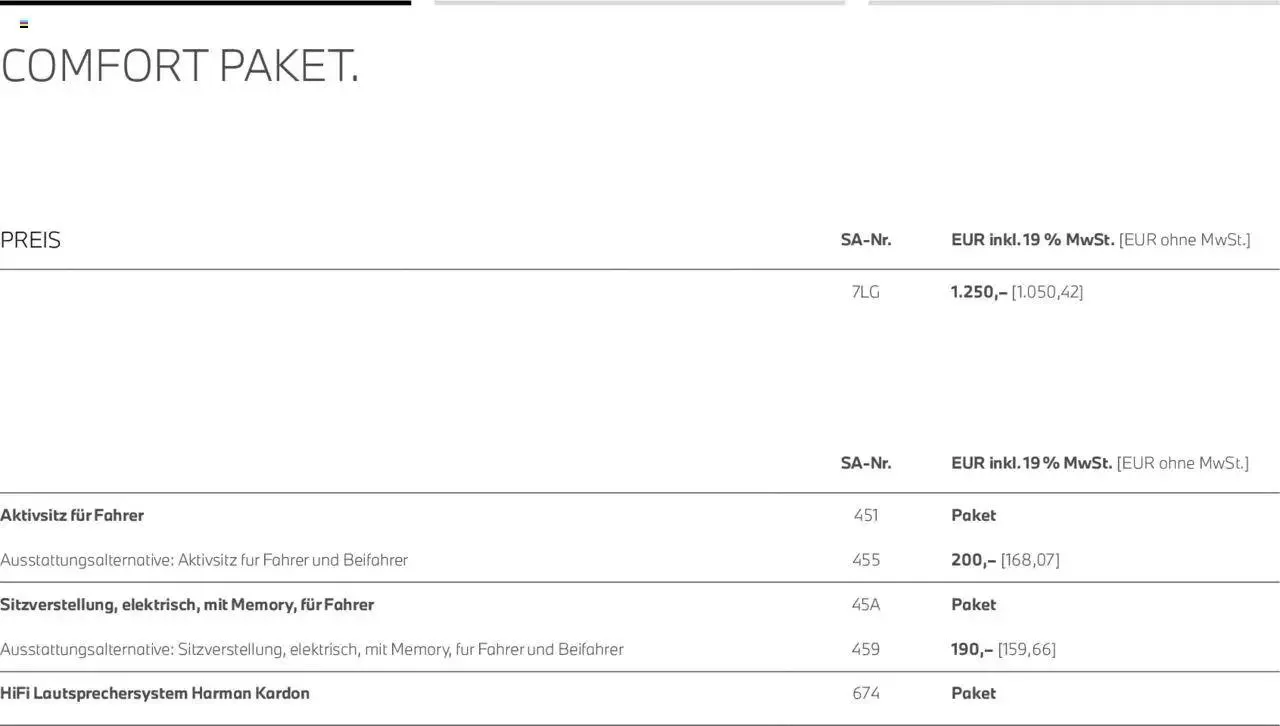1280x726 pixels.
Task: Switch to the third gray tab bar
Action: (x=1074, y=3)
